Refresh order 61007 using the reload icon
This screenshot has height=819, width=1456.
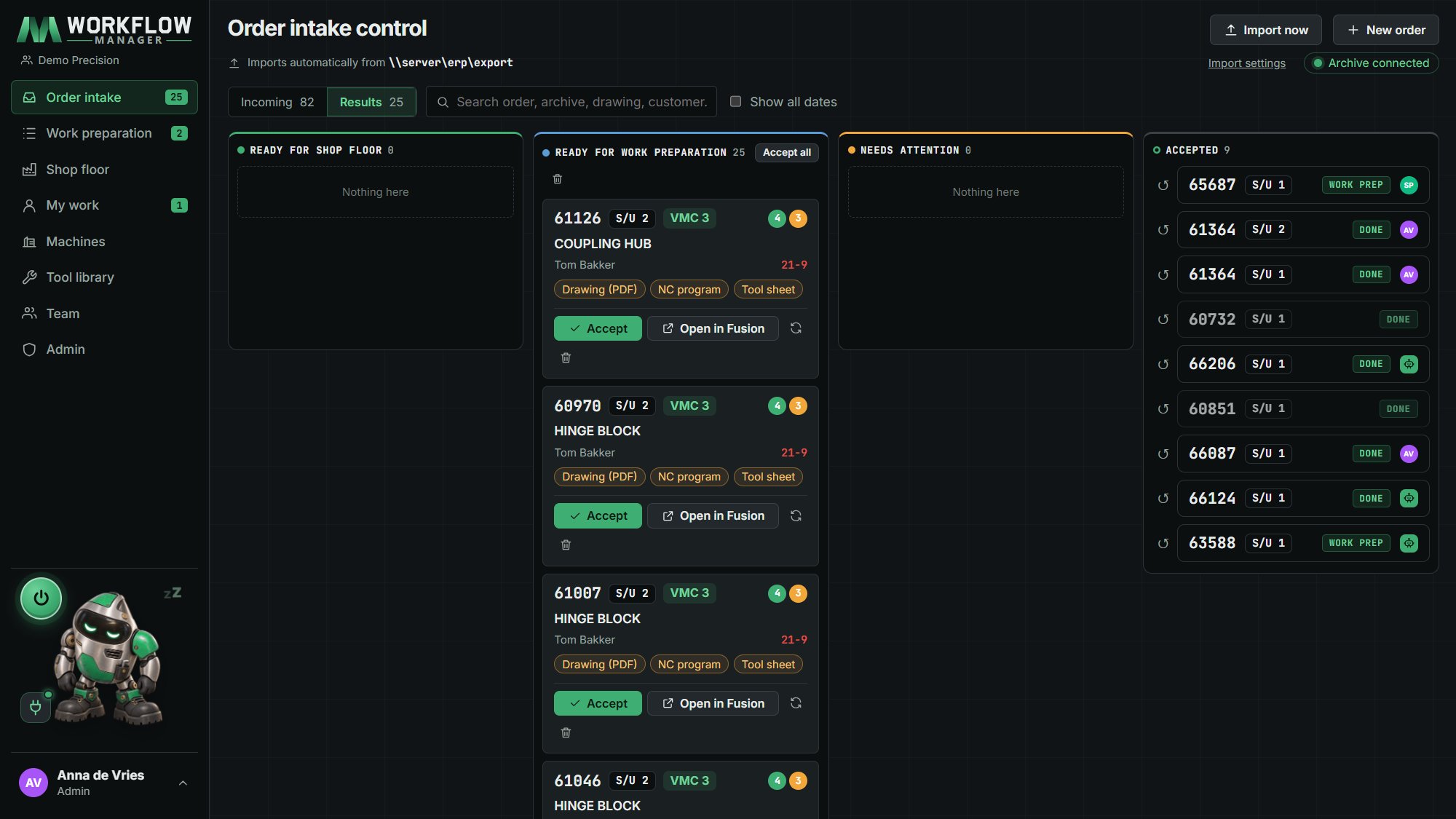[x=796, y=703]
